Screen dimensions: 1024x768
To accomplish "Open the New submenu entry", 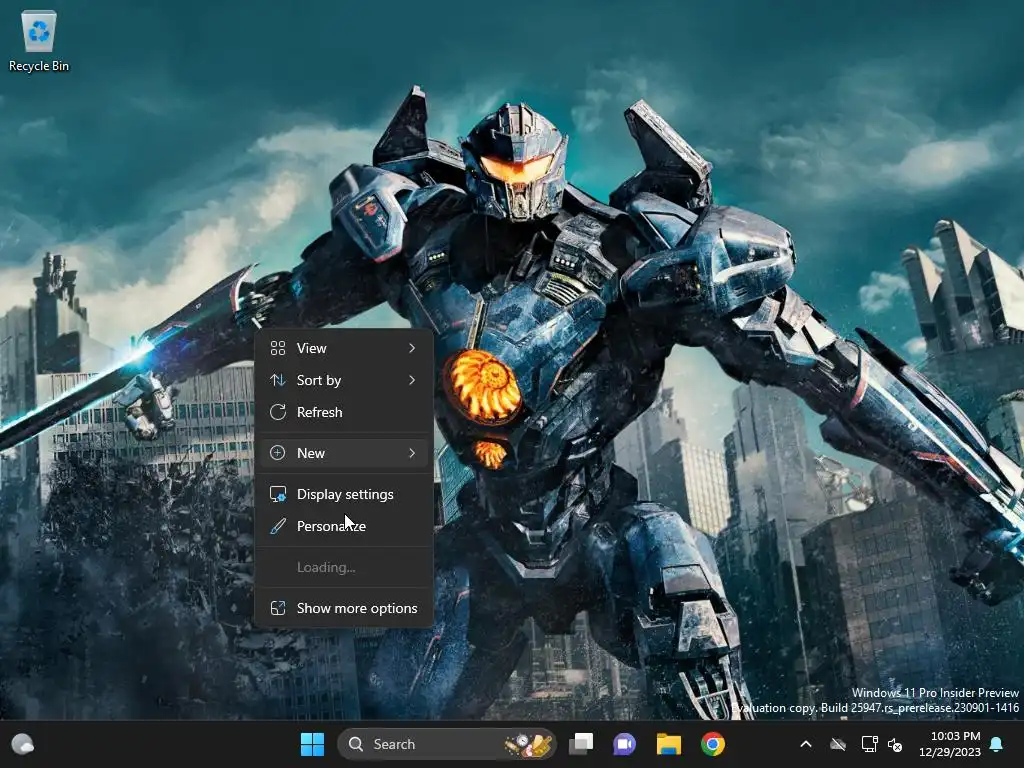I will [344, 453].
